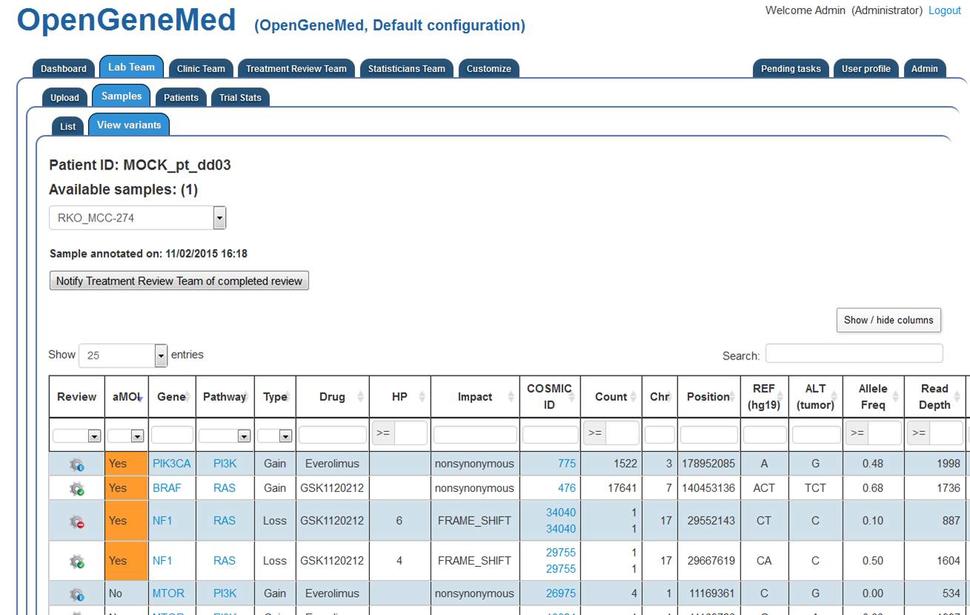Click the review gear icon for BRAF row

pos(76,489)
